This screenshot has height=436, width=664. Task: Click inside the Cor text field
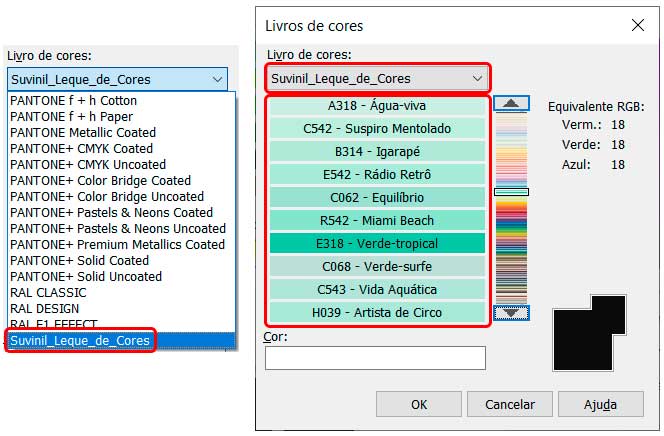tap(375, 358)
